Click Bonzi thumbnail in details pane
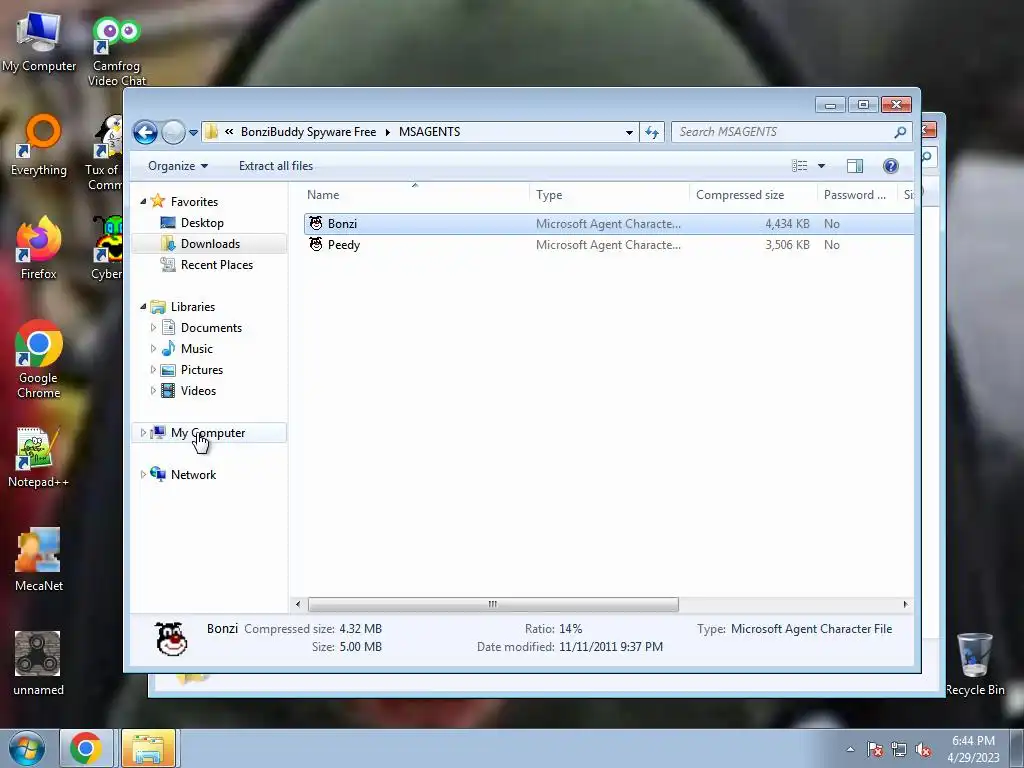This screenshot has width=1024, height=768. click(171, 638)
